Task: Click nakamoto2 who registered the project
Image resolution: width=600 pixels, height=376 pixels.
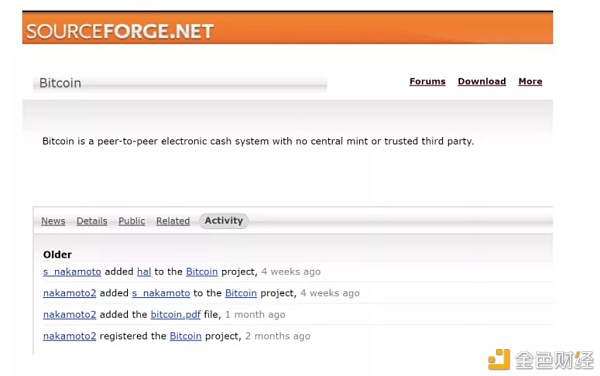Action: (70, 336)
